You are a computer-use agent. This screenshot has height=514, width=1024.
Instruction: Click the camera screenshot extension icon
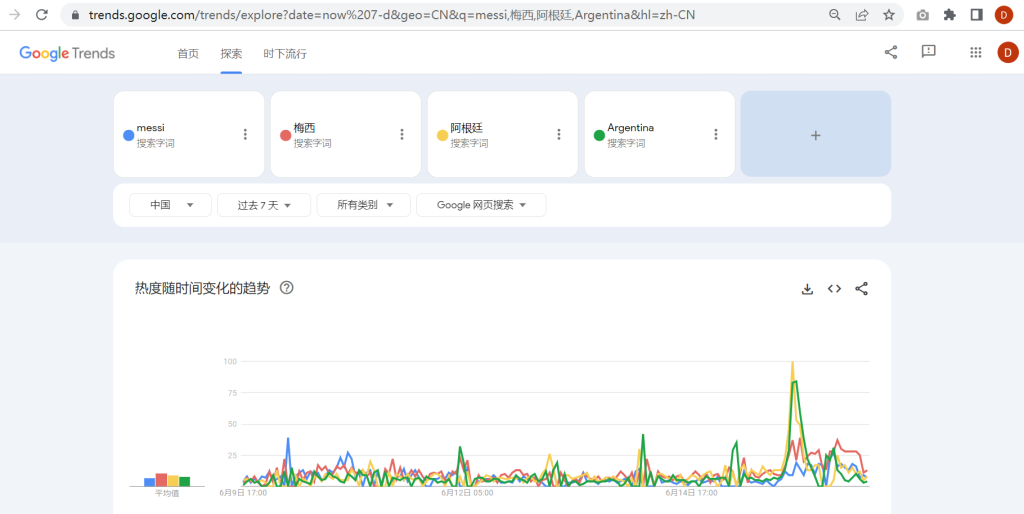(923, 15)
